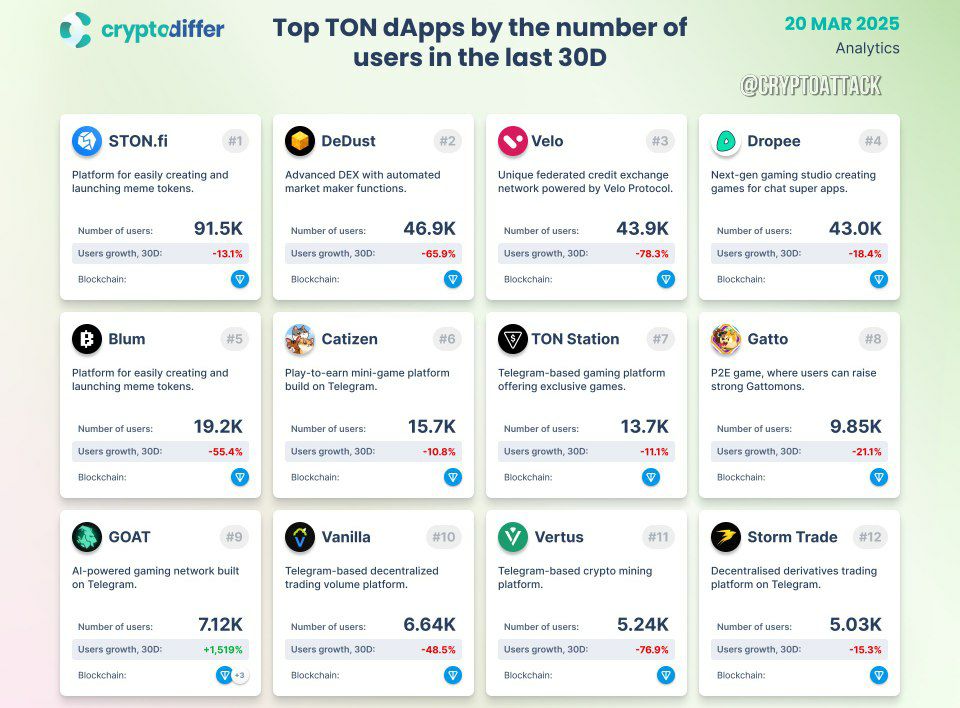Click the Velo pink logo icon

[513, 141]
